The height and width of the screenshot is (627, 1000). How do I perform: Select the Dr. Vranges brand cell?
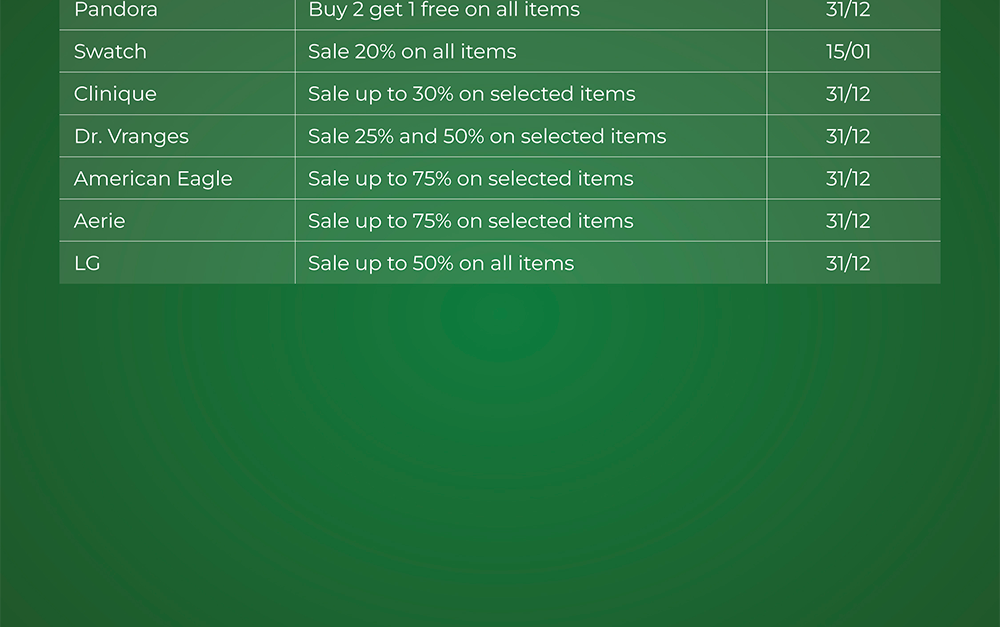(x=131, y=137)
